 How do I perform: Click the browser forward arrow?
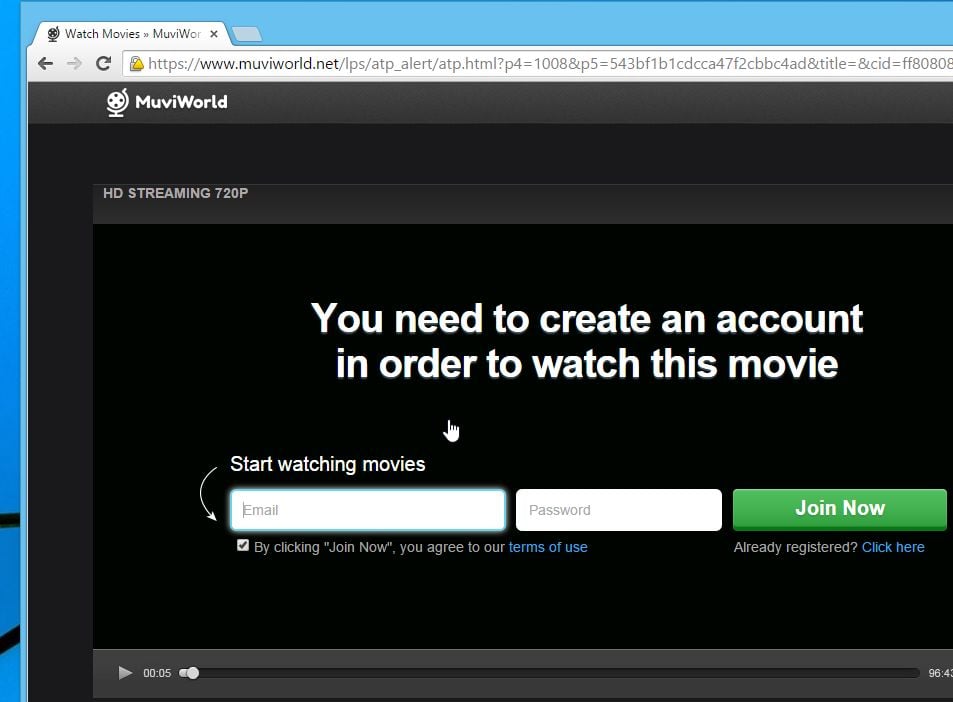74,63
